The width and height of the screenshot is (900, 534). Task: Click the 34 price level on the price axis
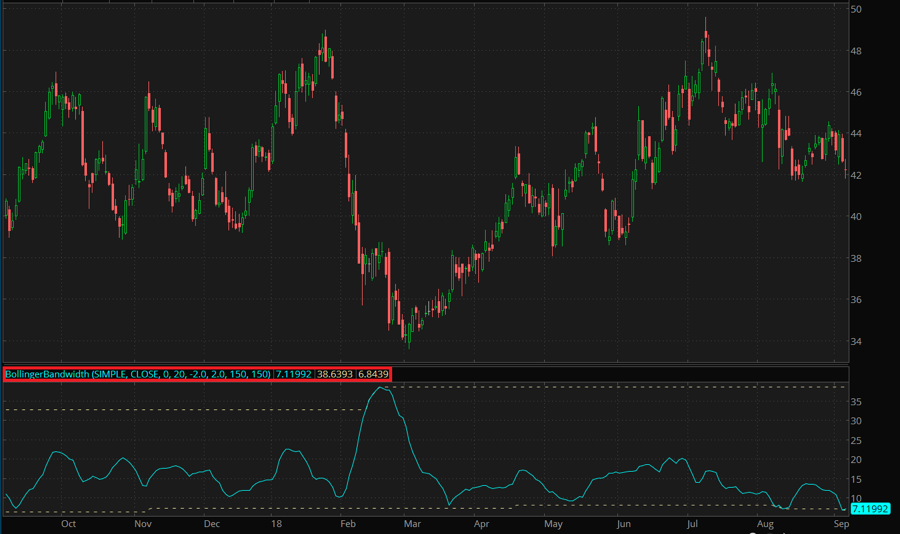(x=856, y=341)
